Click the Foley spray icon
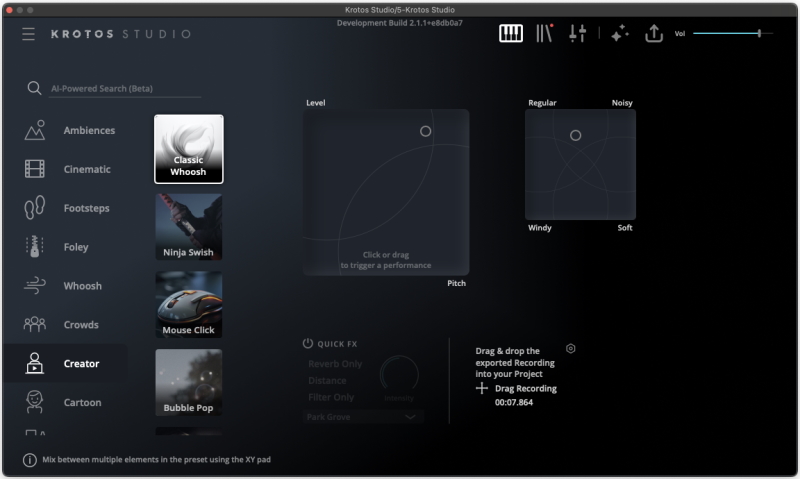The width and height of the screenshot is (800, 479). tap(35, 246)
